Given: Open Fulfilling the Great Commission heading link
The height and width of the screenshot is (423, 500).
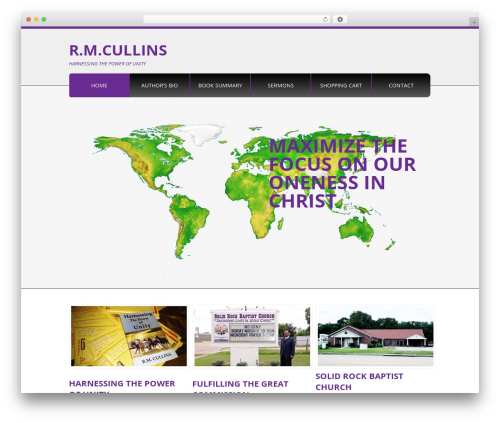Looking at the screenshot, I should (x=240, y=387).
